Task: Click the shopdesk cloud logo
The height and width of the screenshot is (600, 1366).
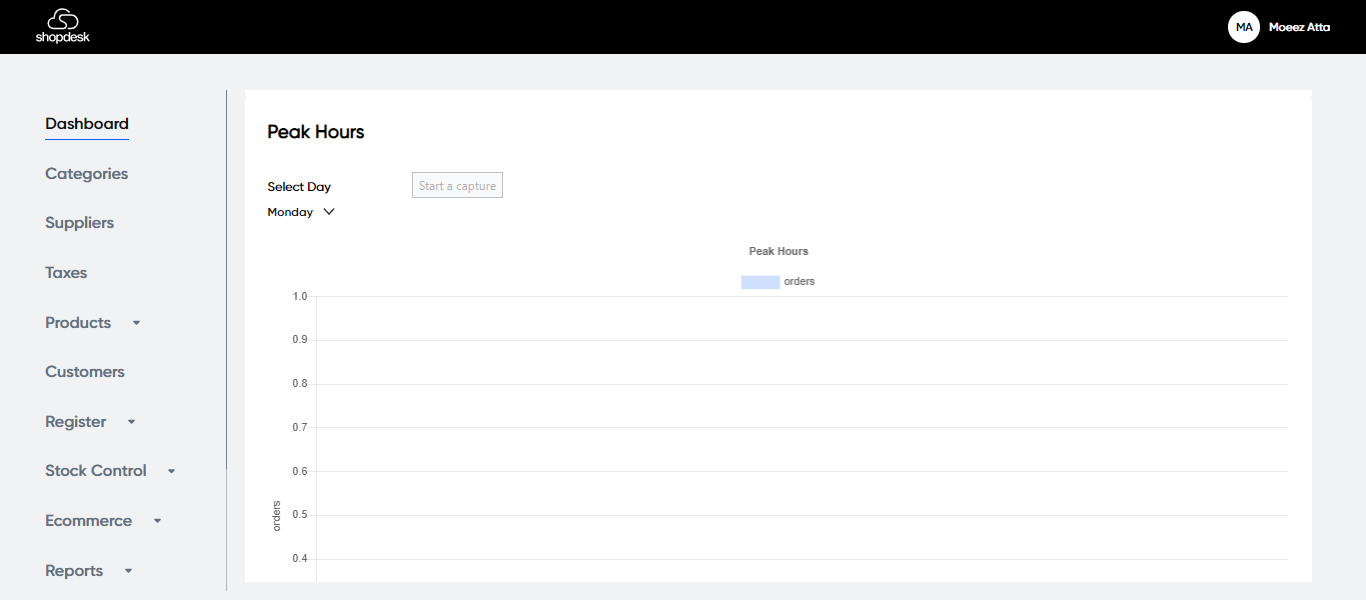Action: pos(62,27)
